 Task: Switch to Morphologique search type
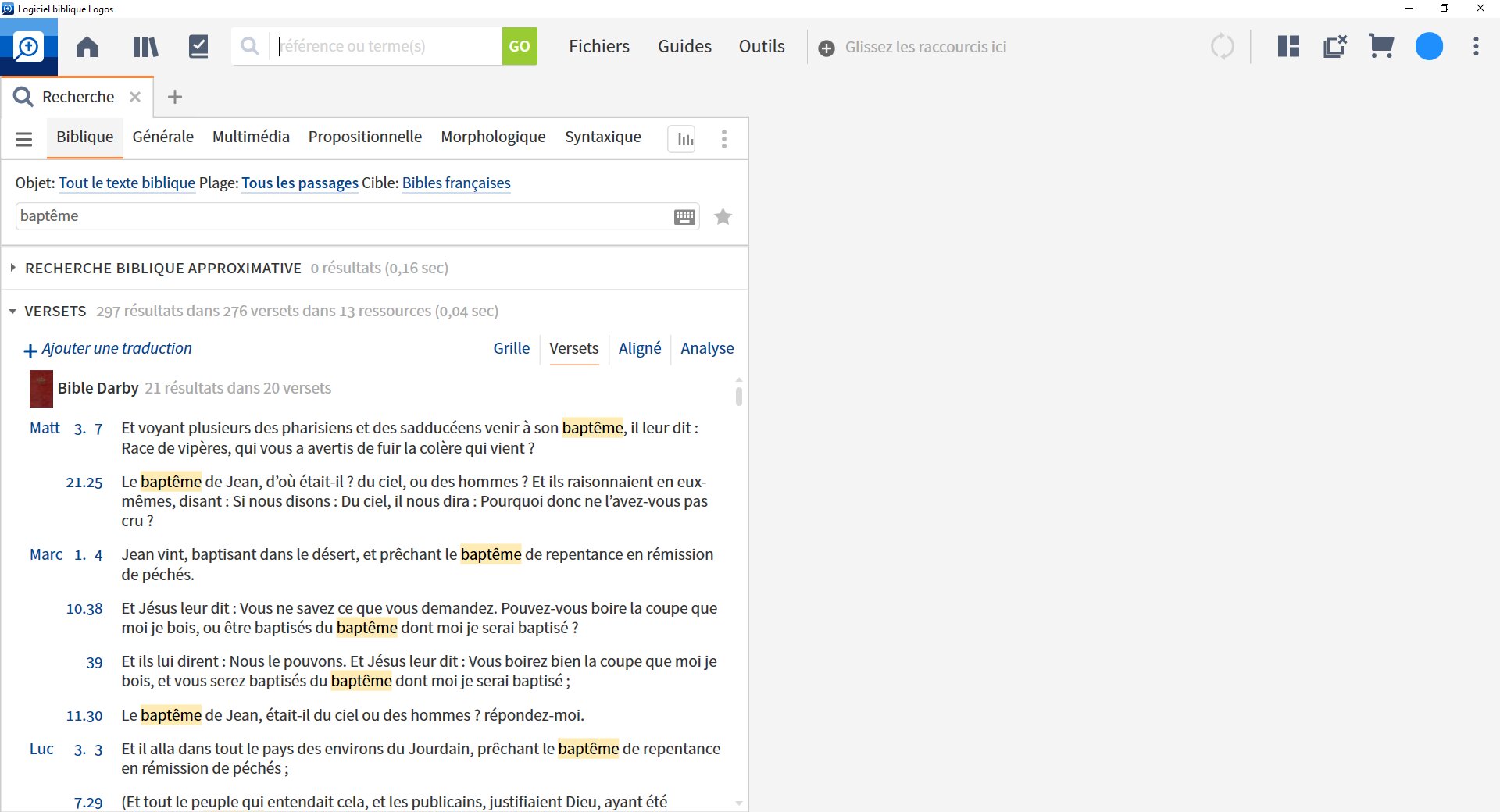tap(493, 137)
